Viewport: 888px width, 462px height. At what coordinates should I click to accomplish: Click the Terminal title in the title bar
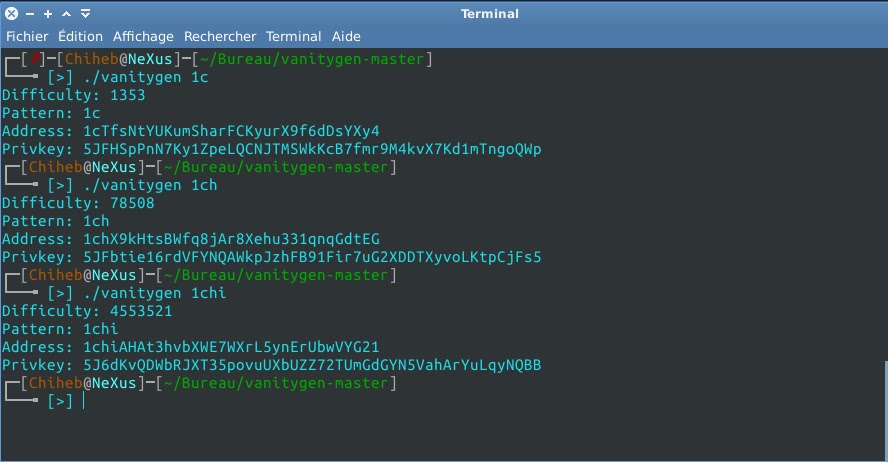click(x=489, y=14)
